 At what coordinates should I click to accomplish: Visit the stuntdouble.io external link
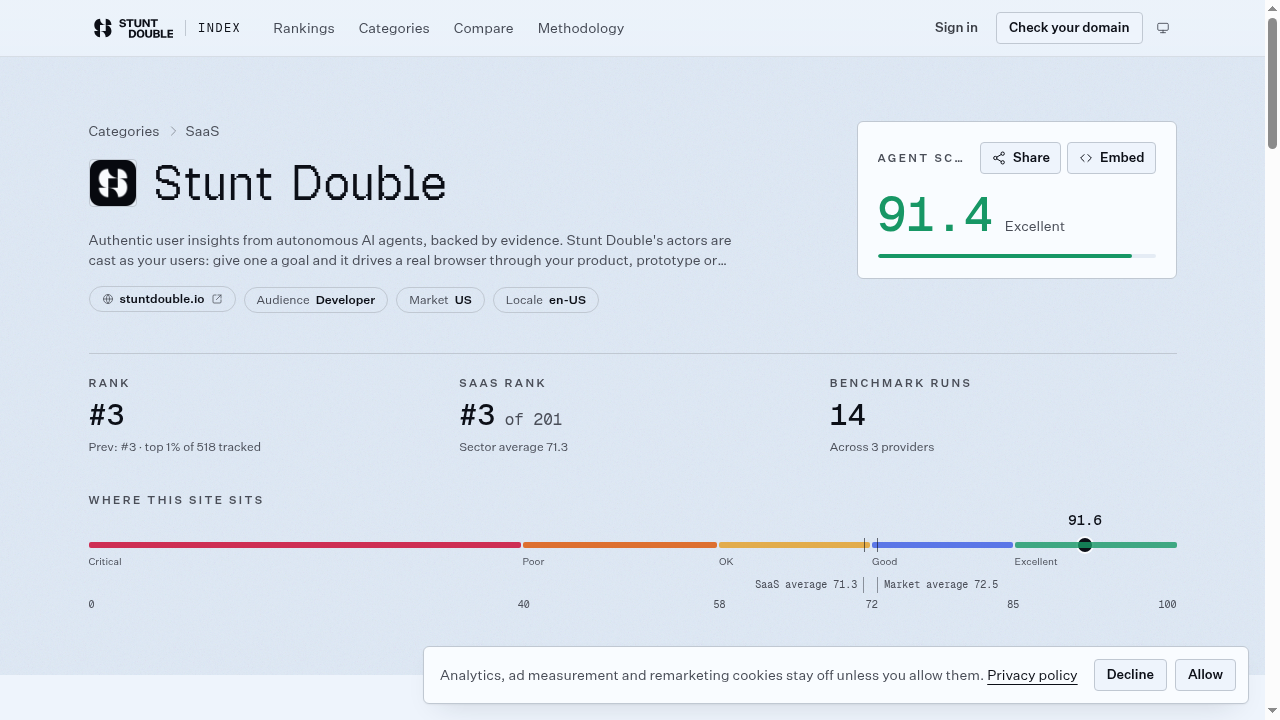pos(162,299)
